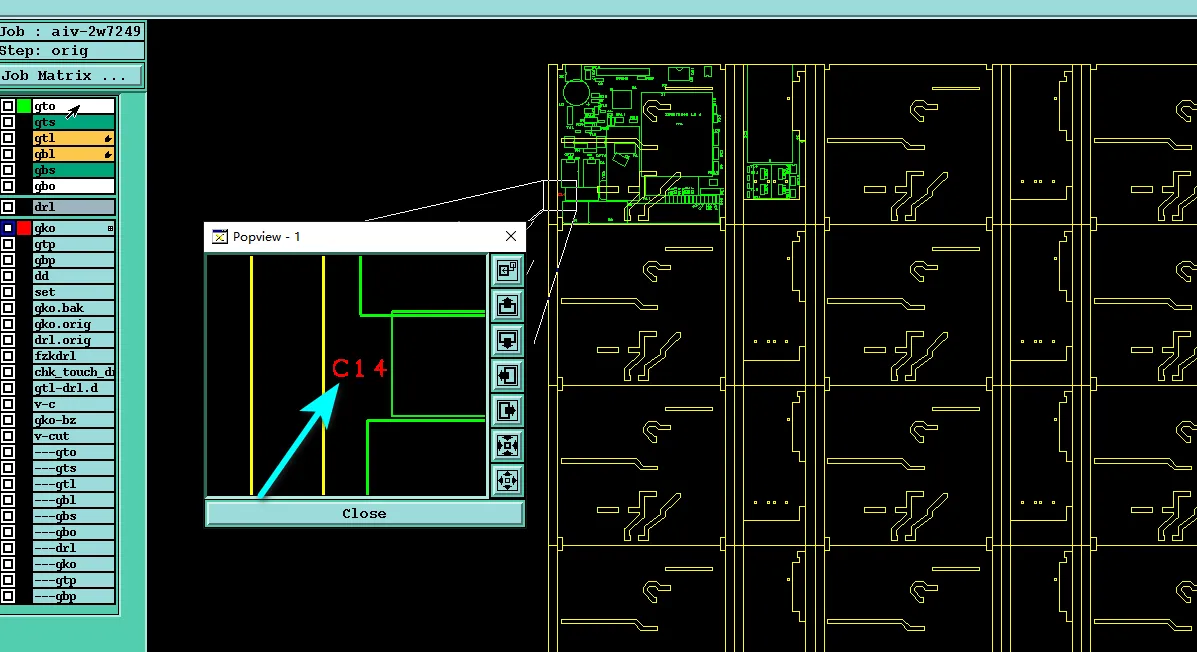Image resolution: width=1197 pixels, height=652 pixels.
Task: Select the dd layer row
Action: (73, 276)
